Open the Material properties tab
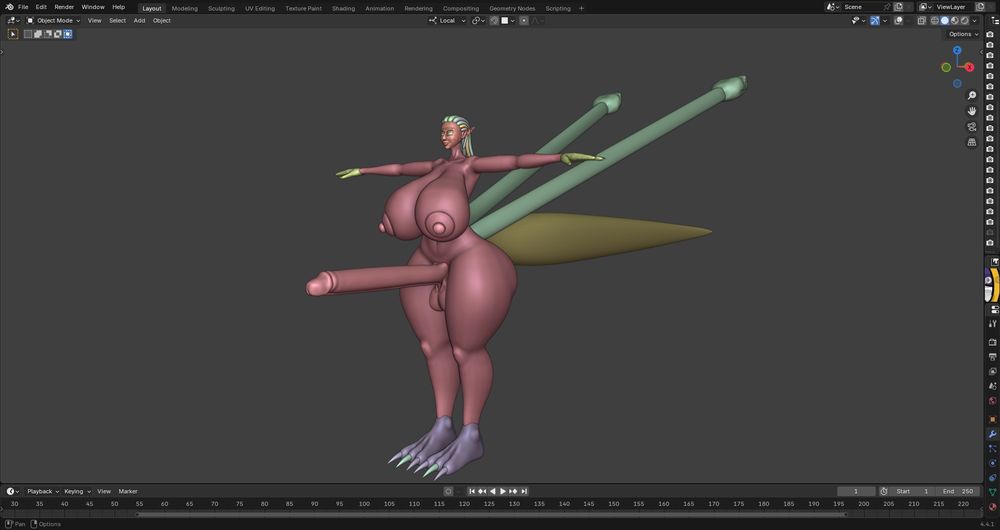1000x530 pixels. point(992,507)
